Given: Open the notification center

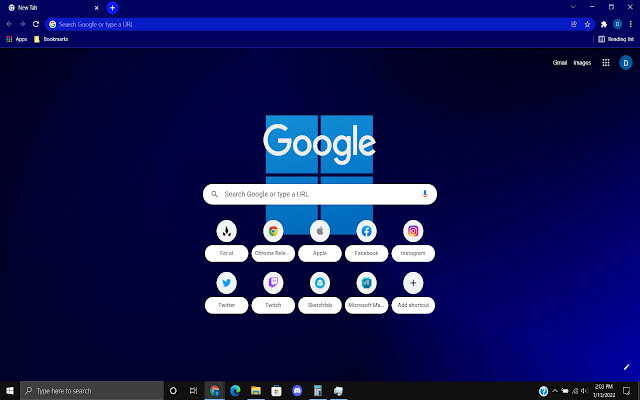Looking at the screenshot, I should click(x=627, y=391).
